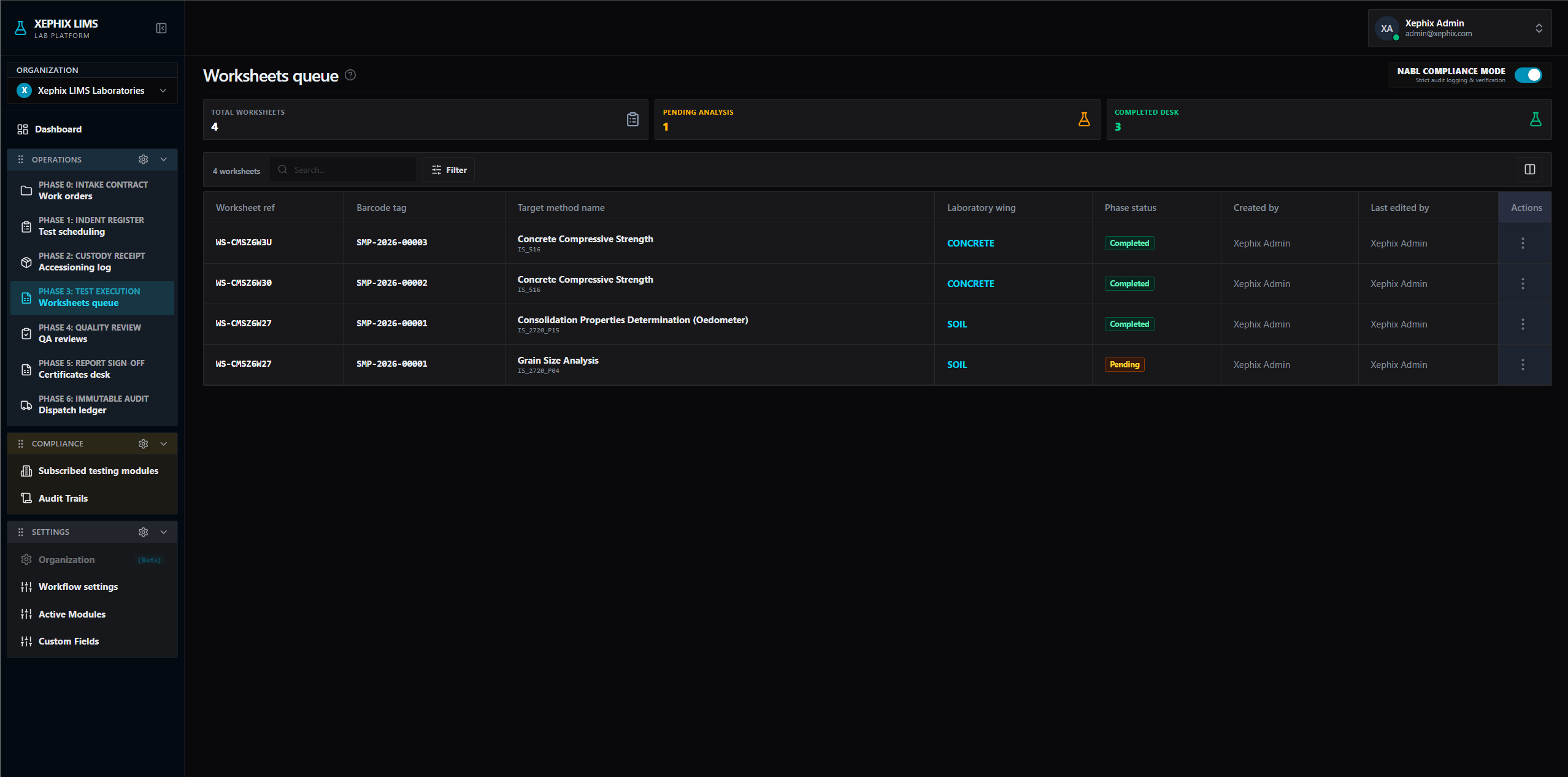Open actions menu for WS-CMSZ6W3U row
The height and width of the screenshot is (777, 1568).
click(1523, 243)
